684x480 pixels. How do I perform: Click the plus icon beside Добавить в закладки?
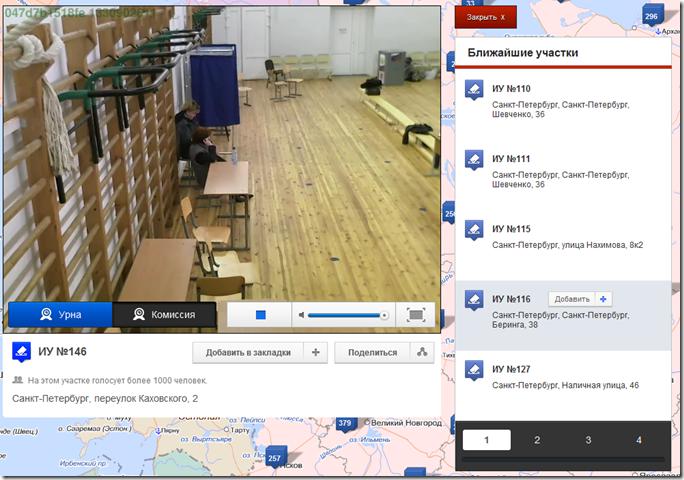tap(316, 353)
